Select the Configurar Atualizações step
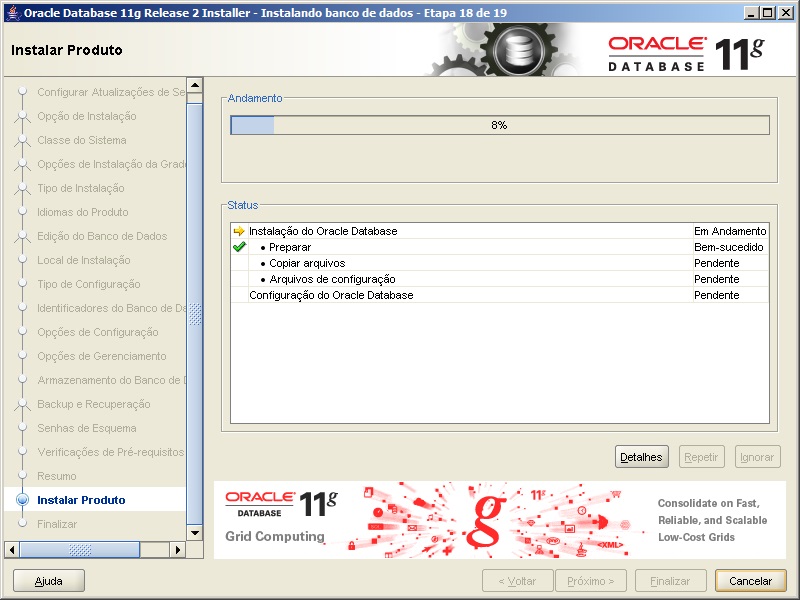The height and width of the screenshot is (600, 800). pyautogui.click(x=112, y=92)
